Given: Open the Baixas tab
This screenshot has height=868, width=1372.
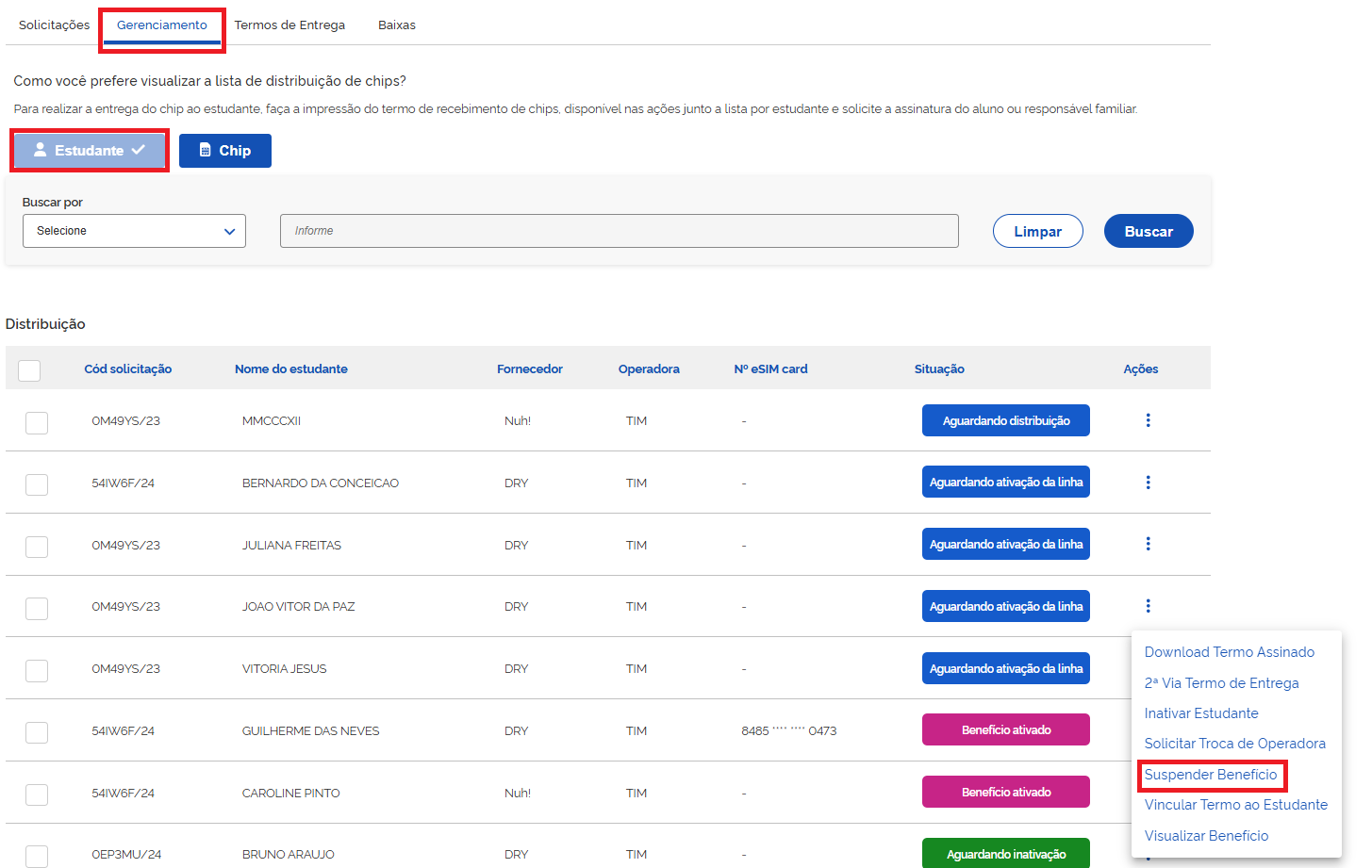Looking at the screenshot, I should (x=397, y=25).
